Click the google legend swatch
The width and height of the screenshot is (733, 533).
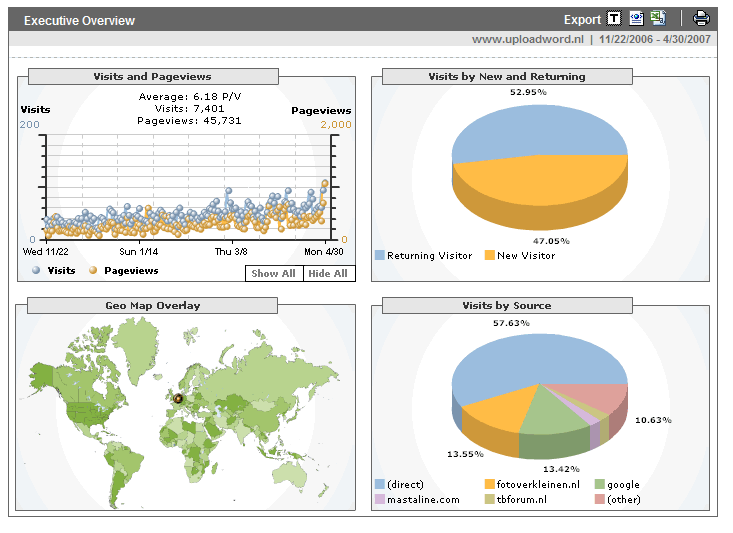point(600,484)
